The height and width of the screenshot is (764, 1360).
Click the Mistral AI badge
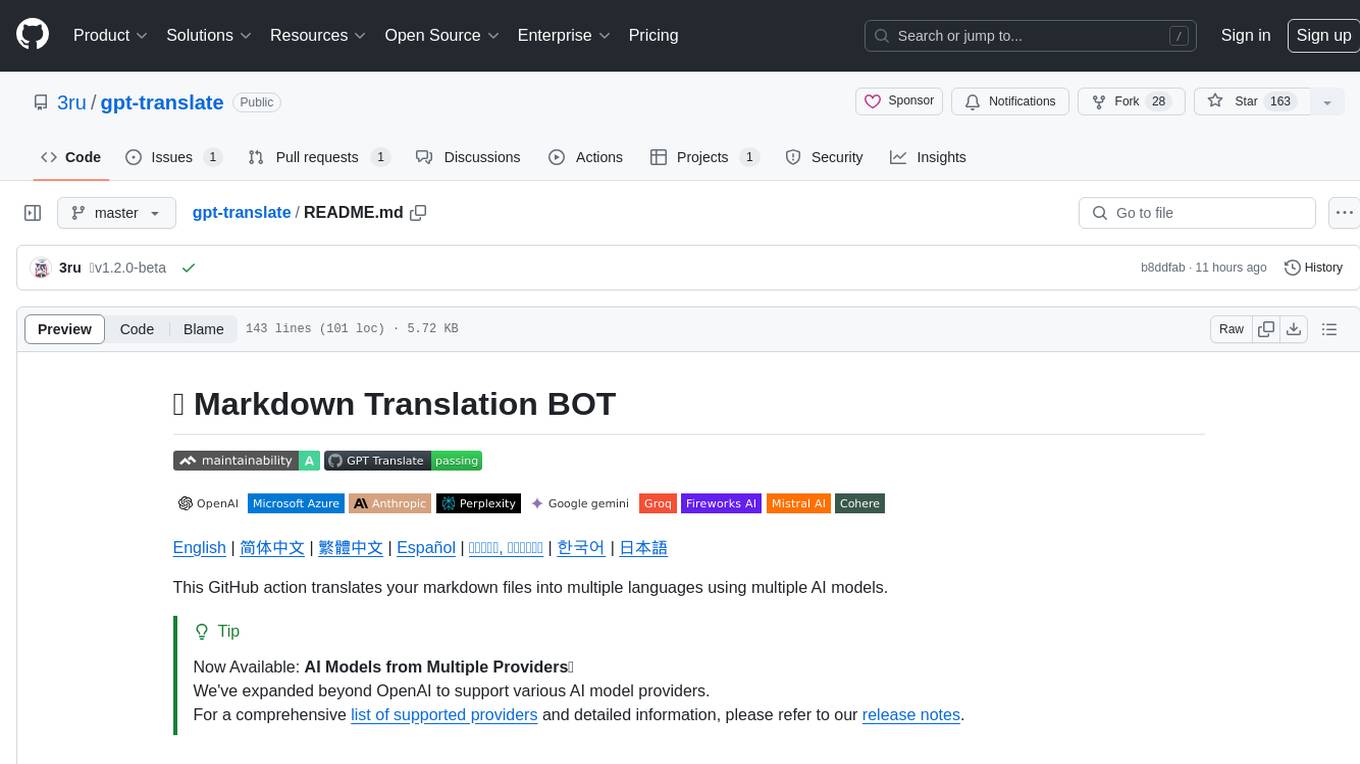[798, 503]
